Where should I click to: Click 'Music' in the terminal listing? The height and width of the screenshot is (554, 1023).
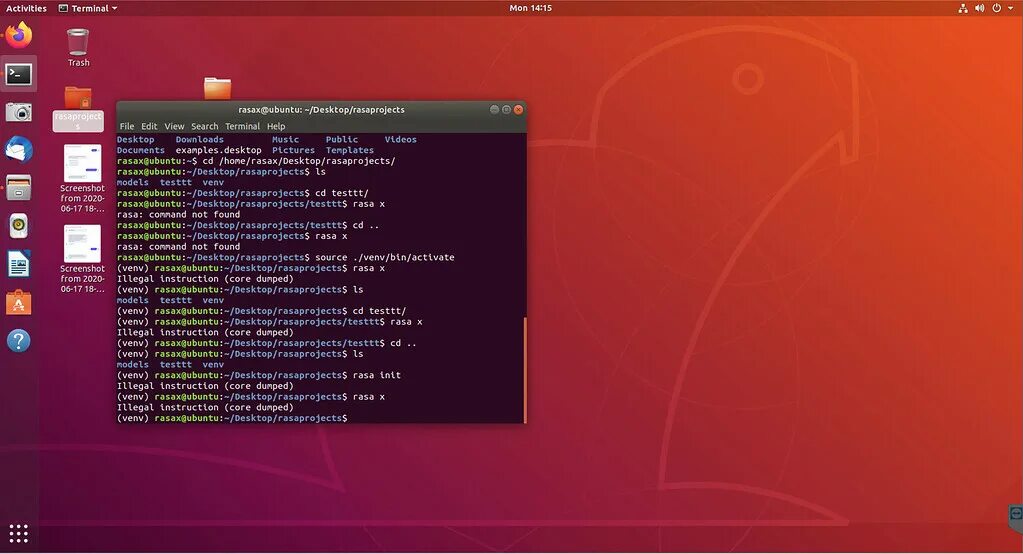286,140
